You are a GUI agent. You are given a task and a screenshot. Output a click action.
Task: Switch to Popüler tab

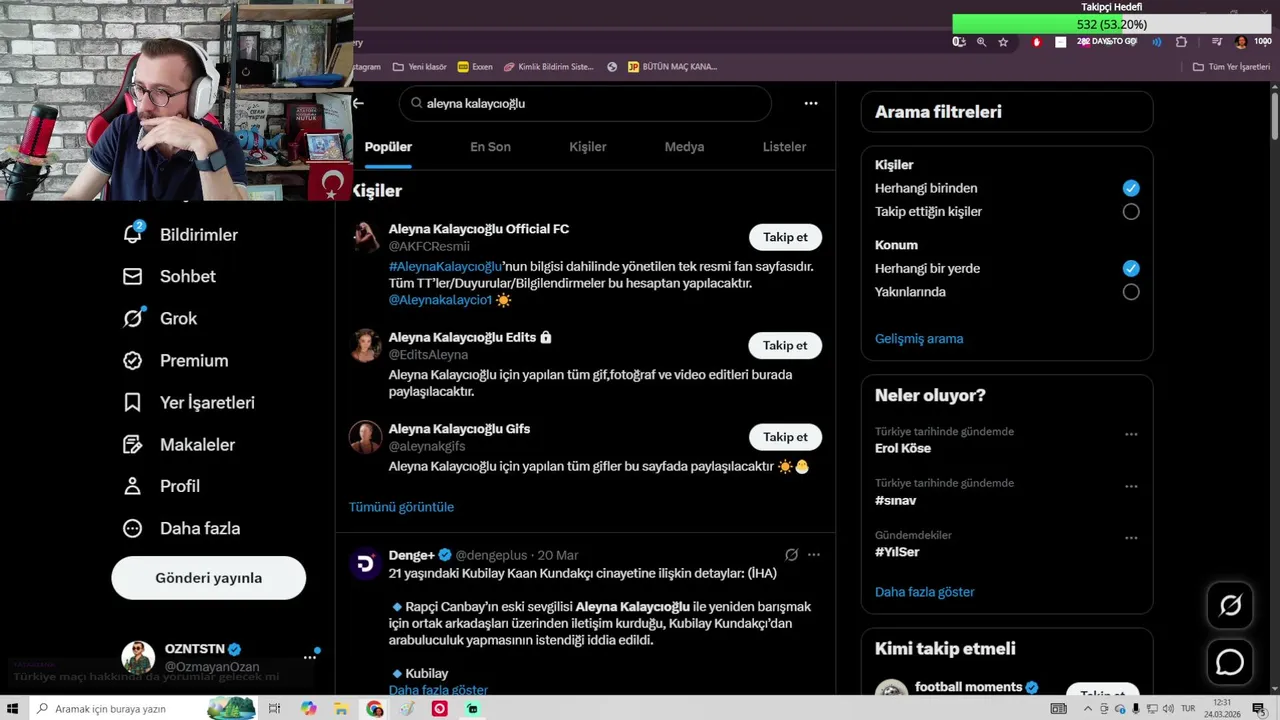pos(388,147)
